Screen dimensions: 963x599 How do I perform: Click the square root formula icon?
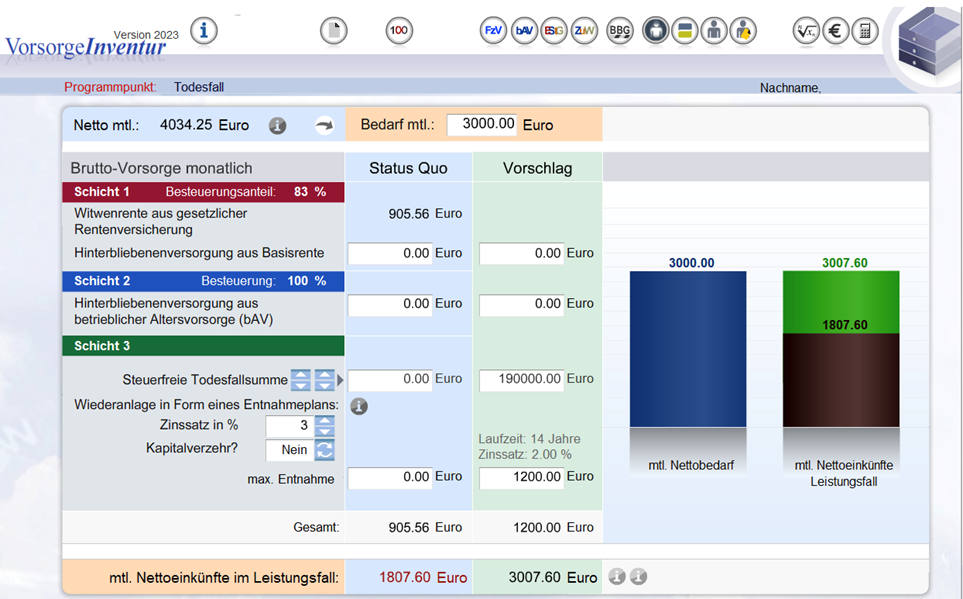pos(806,31)
